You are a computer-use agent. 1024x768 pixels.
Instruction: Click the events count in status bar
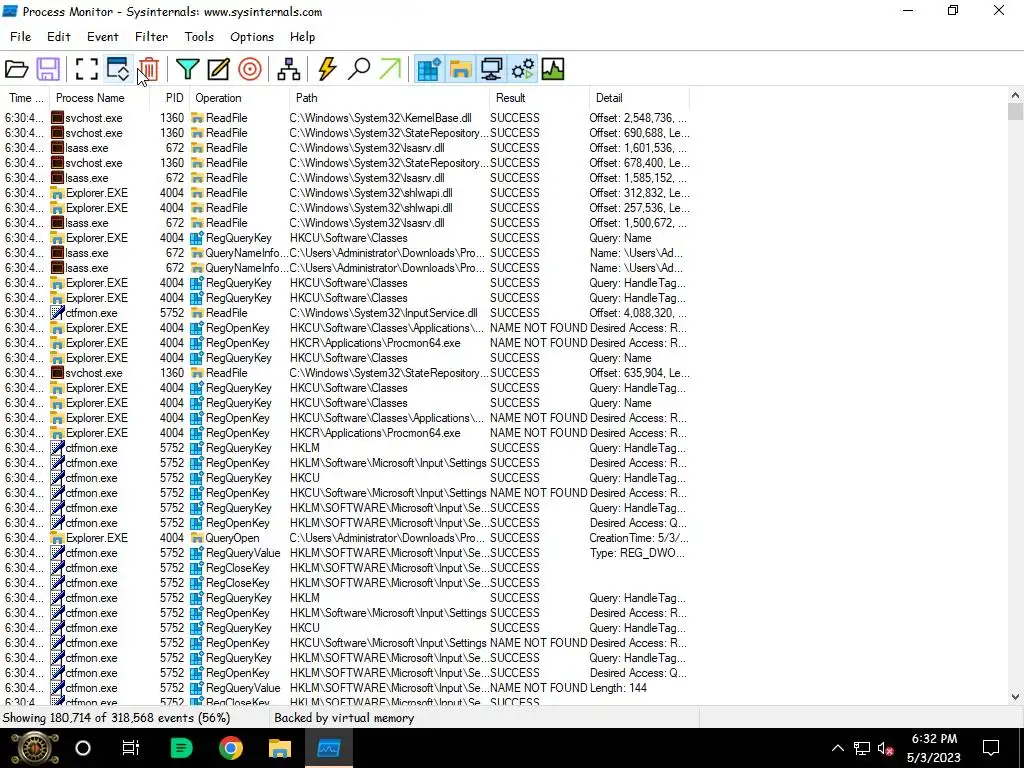[x=116, y=718]
